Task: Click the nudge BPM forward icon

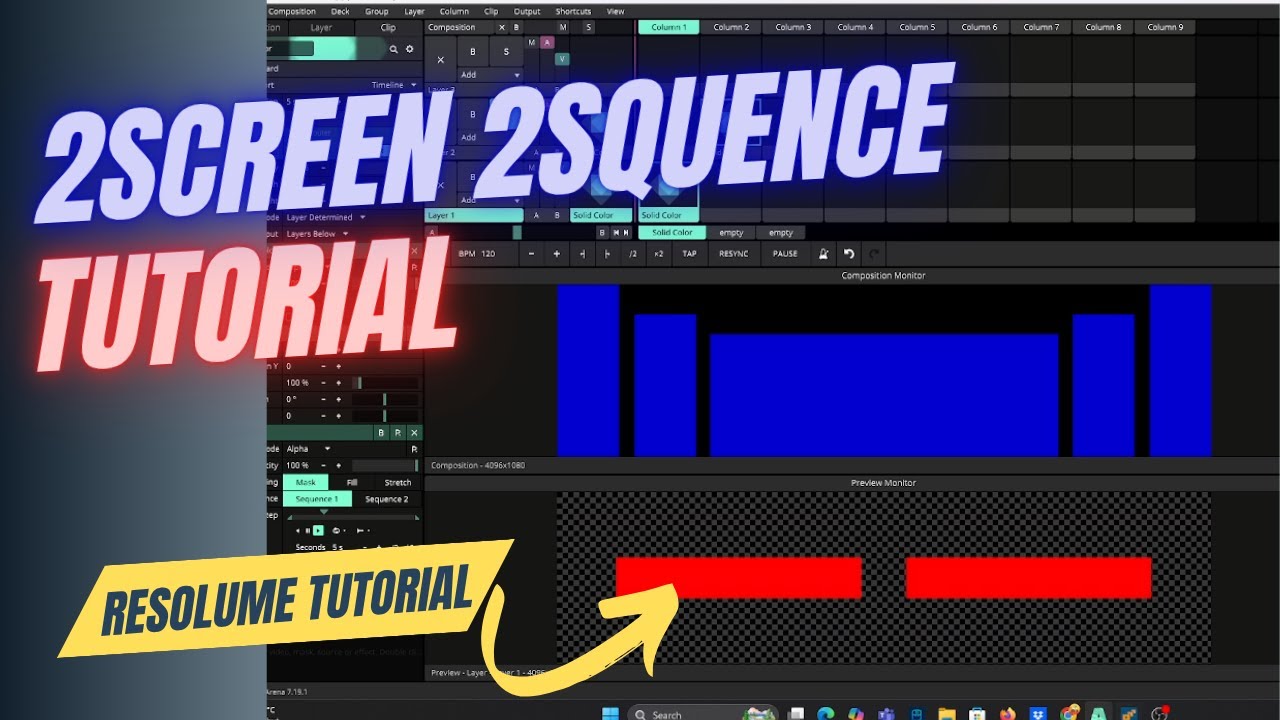Action: (607, 254)
